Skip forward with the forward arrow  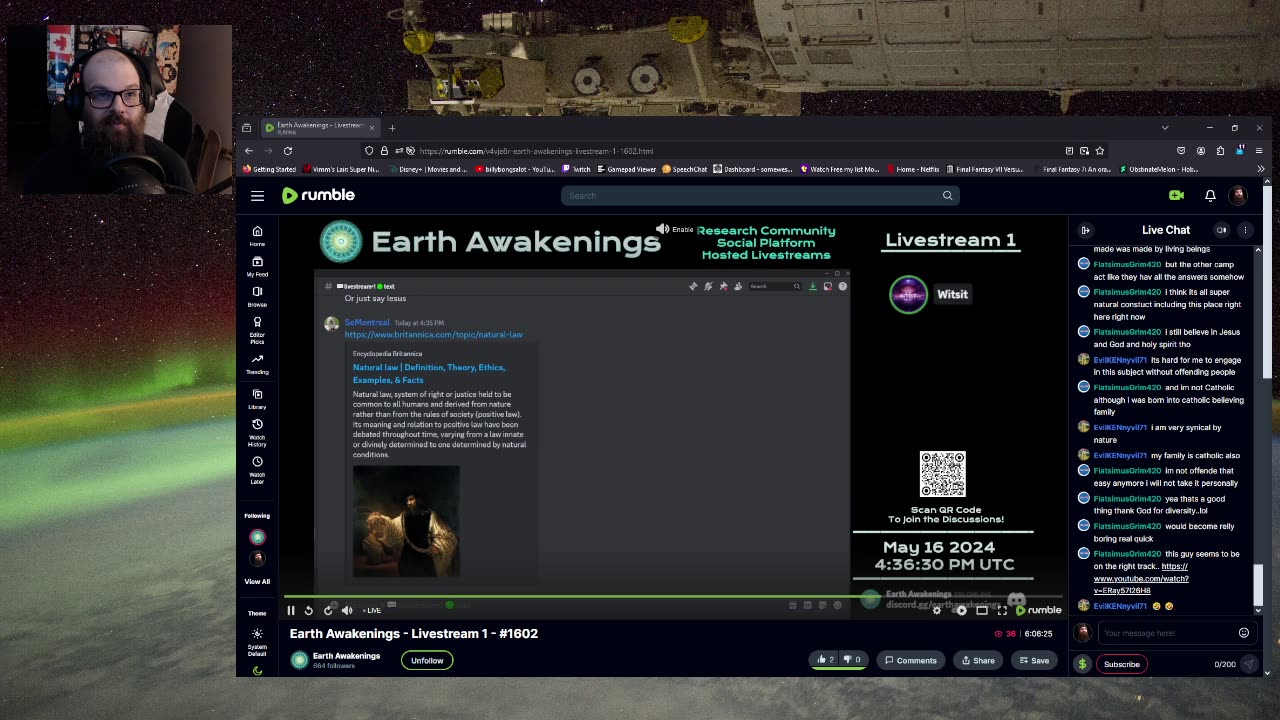click(x=327, y=610)
